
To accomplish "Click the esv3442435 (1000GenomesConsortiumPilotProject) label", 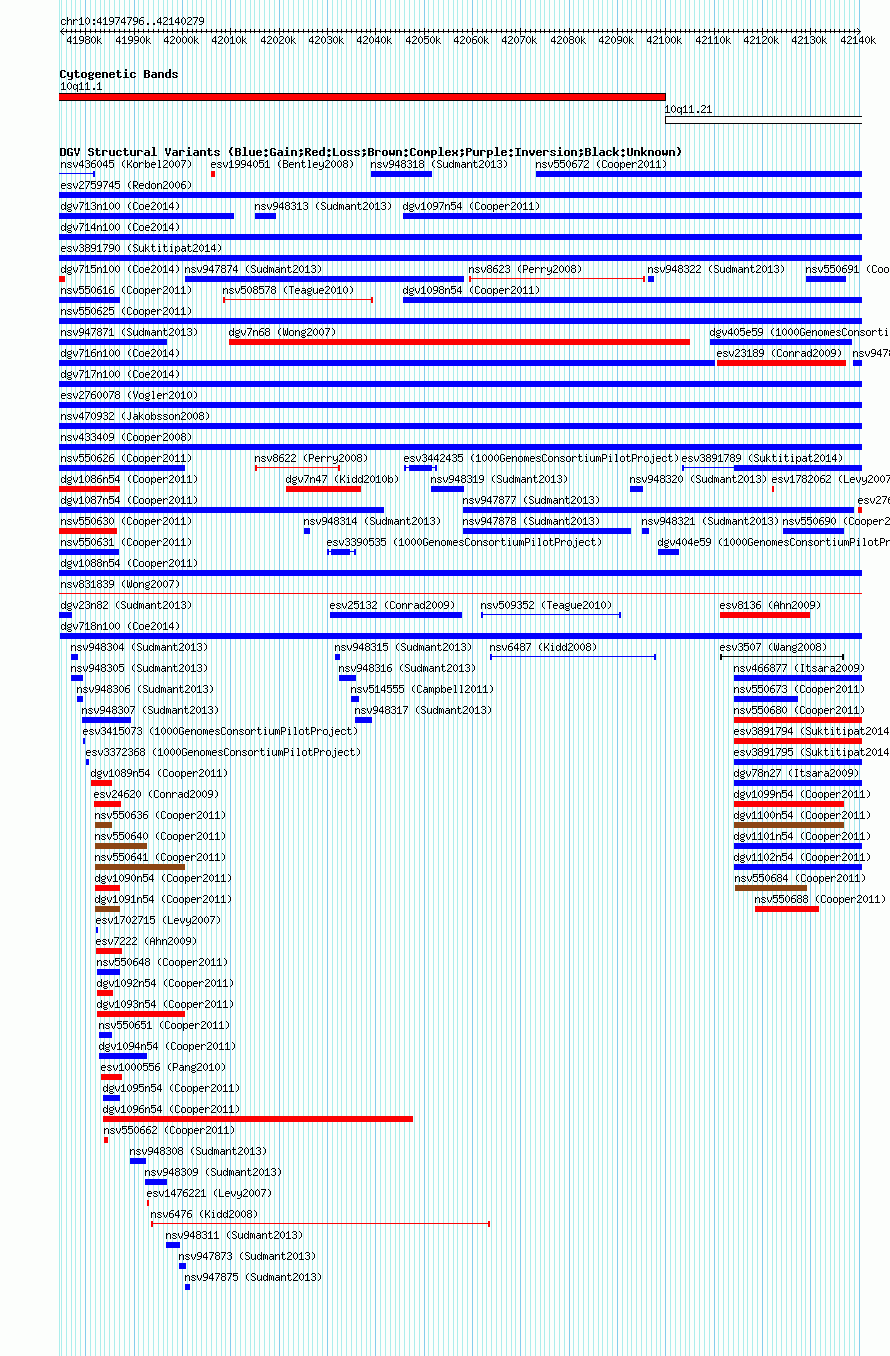I will pos(541,458).
